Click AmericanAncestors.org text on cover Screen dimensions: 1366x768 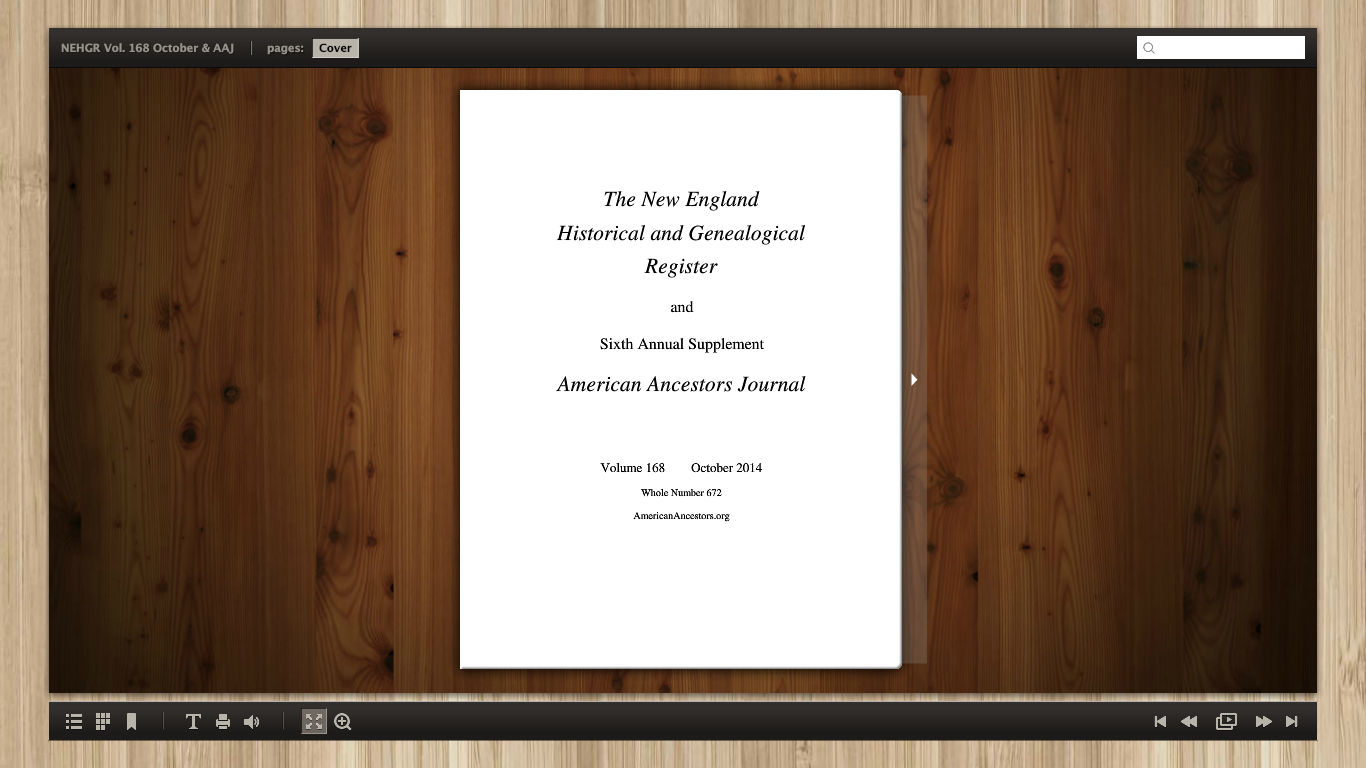click(681, 516)
